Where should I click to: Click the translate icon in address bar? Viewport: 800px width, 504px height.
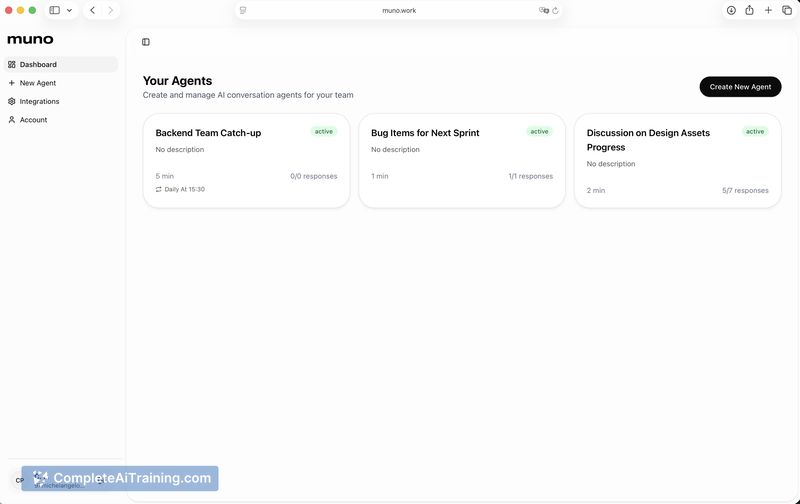(x=544, y=10)
